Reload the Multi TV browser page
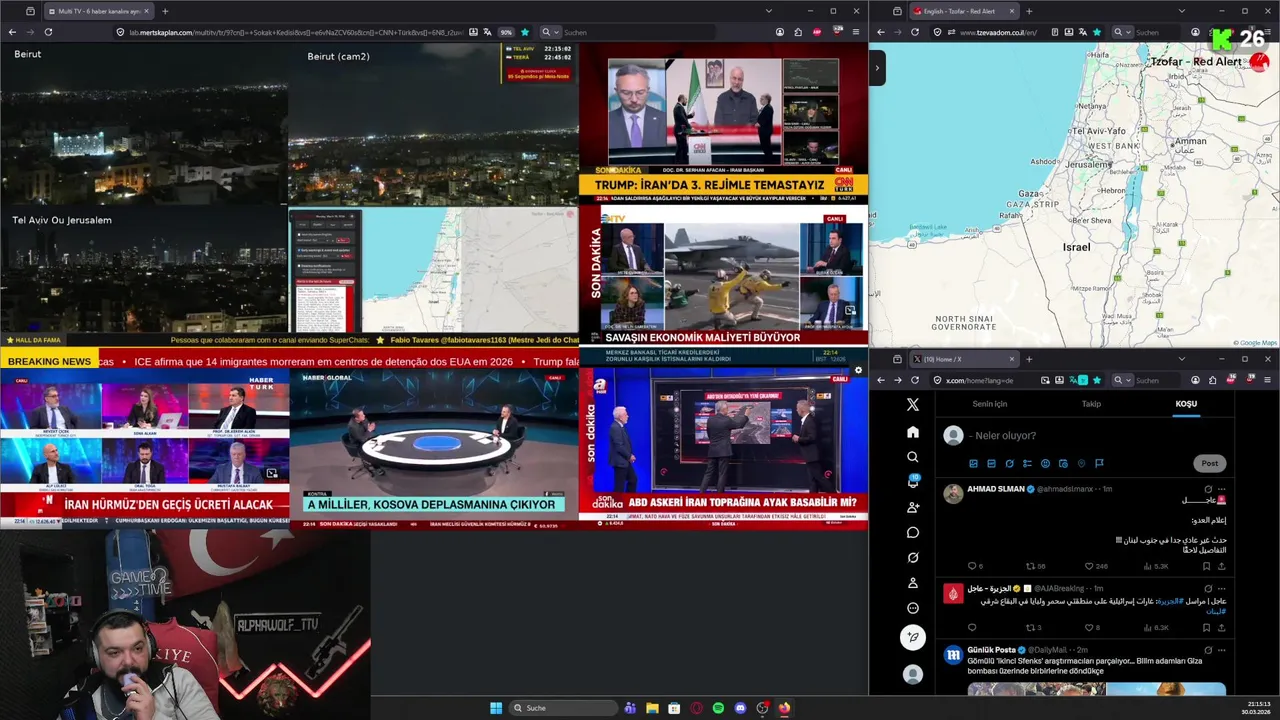This screenshot has width=1280, height=720. click(x=48, y=32)
